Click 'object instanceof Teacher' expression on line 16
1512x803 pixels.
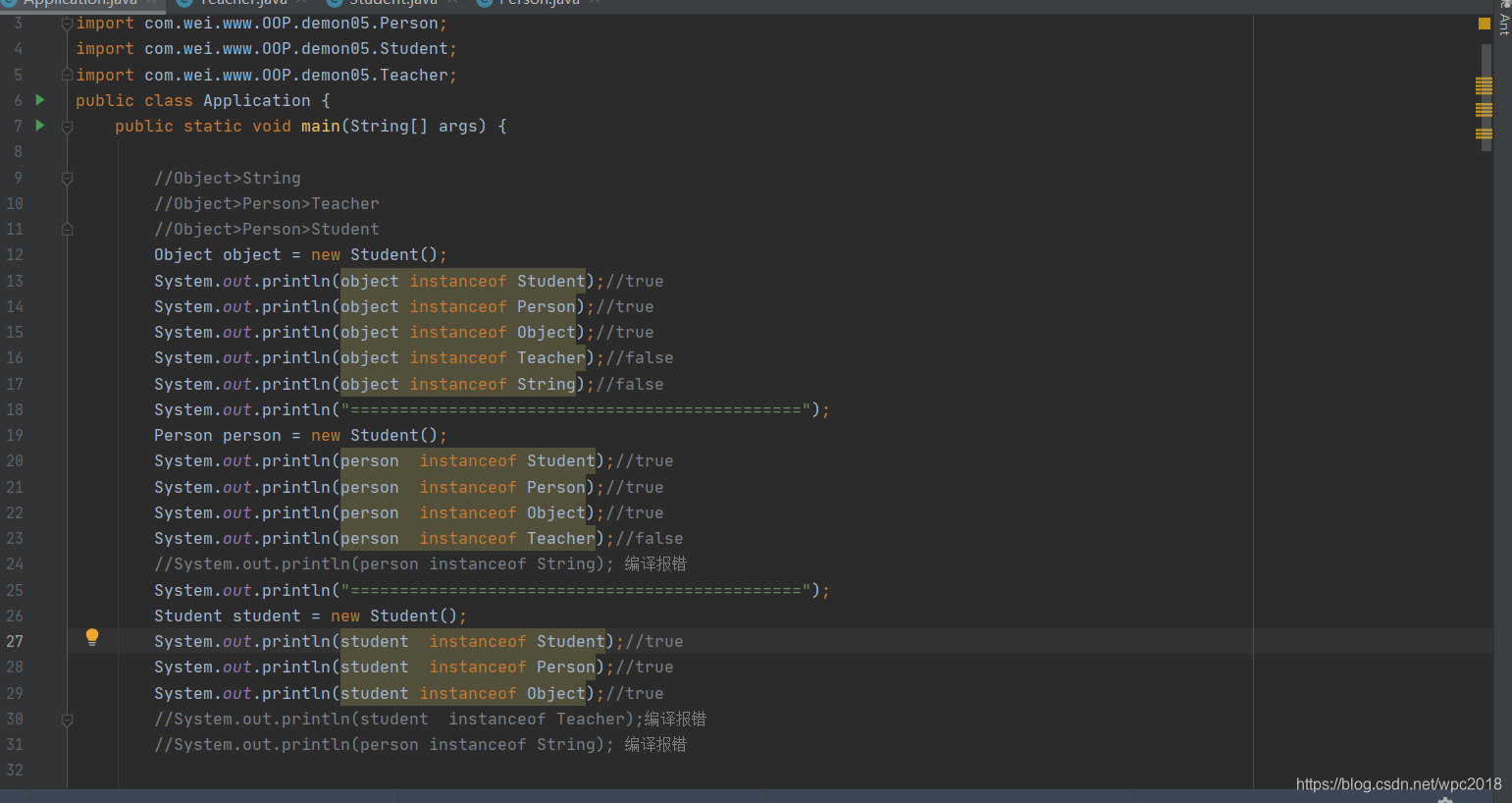[x=463, y=358]
